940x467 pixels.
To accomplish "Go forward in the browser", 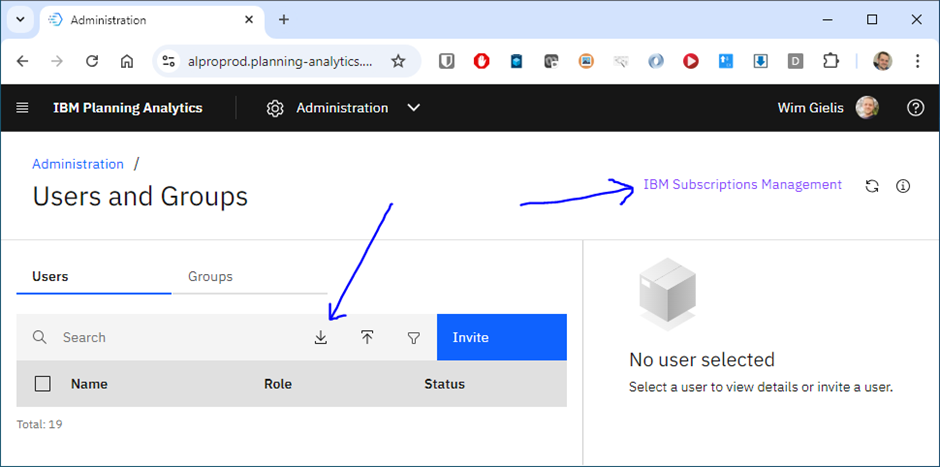I will 57,61.
